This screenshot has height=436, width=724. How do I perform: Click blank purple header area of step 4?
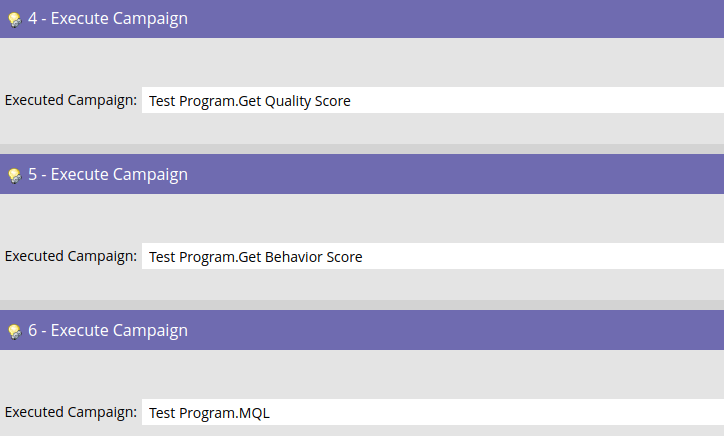point(457,18)
